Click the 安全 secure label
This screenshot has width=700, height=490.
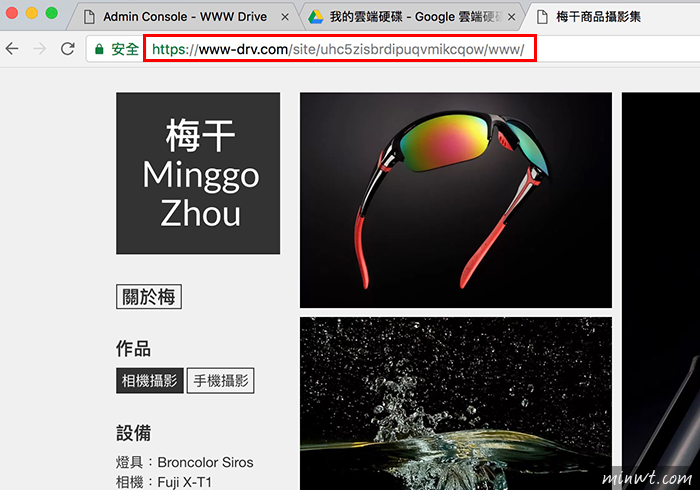coord(125,49)
